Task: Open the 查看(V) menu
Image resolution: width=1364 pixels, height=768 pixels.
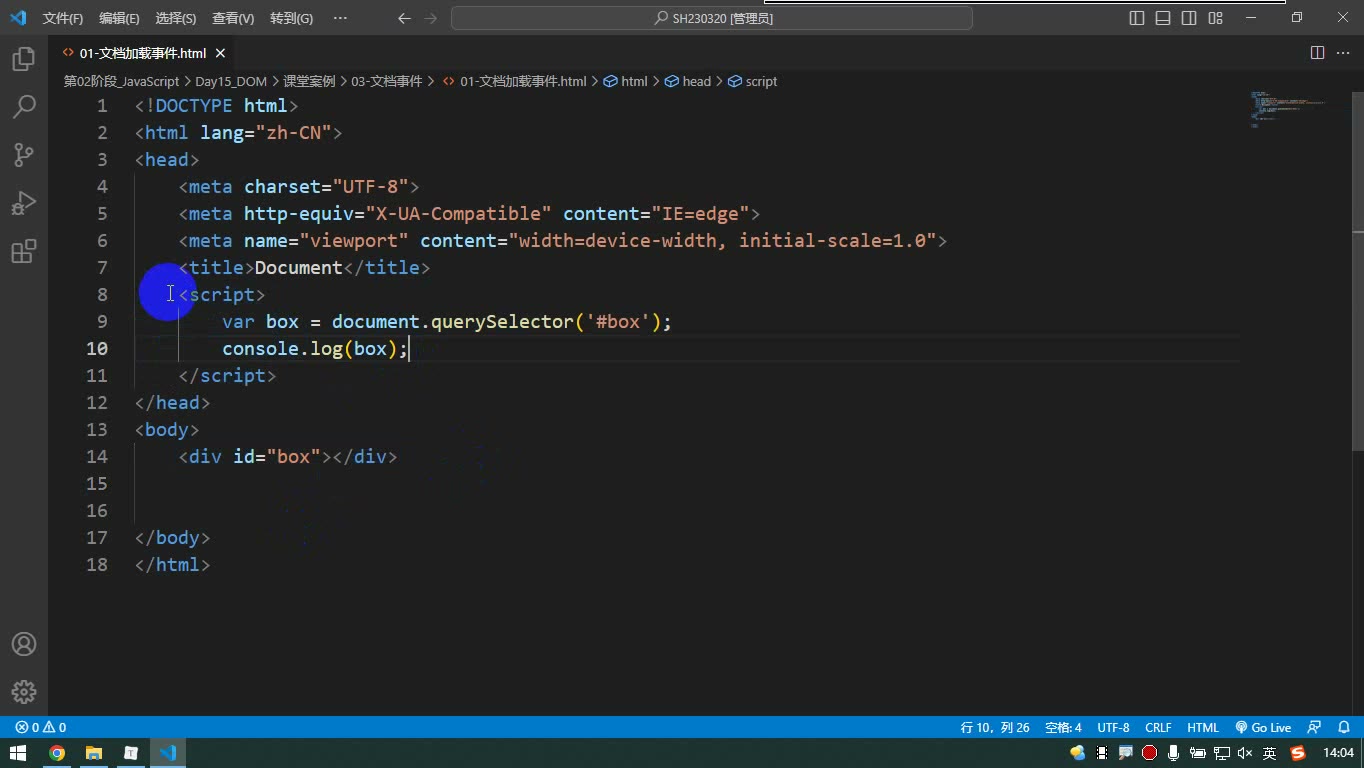Action: [233, 18]
